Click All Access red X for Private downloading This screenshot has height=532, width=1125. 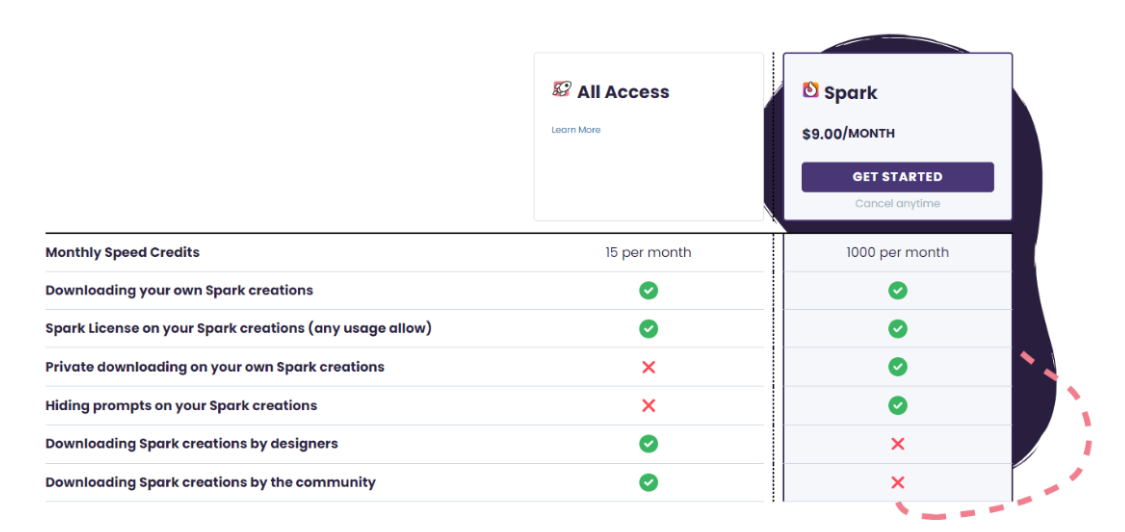point(649,368)
